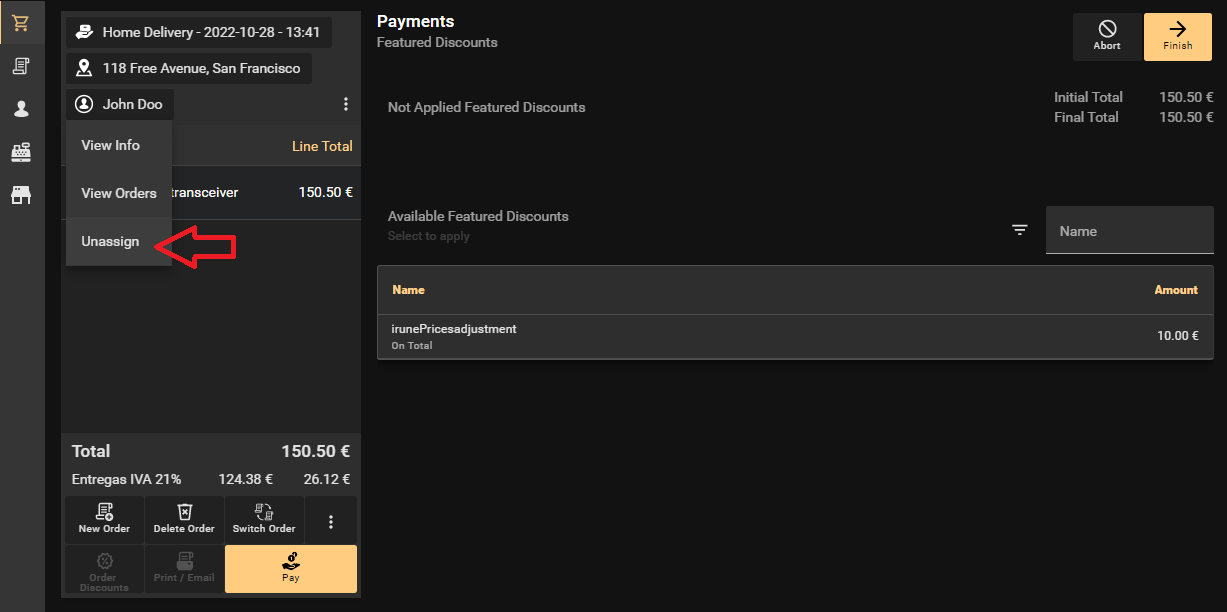
Task: Click the Home Delivery order type chip
Action: [198, 32]
